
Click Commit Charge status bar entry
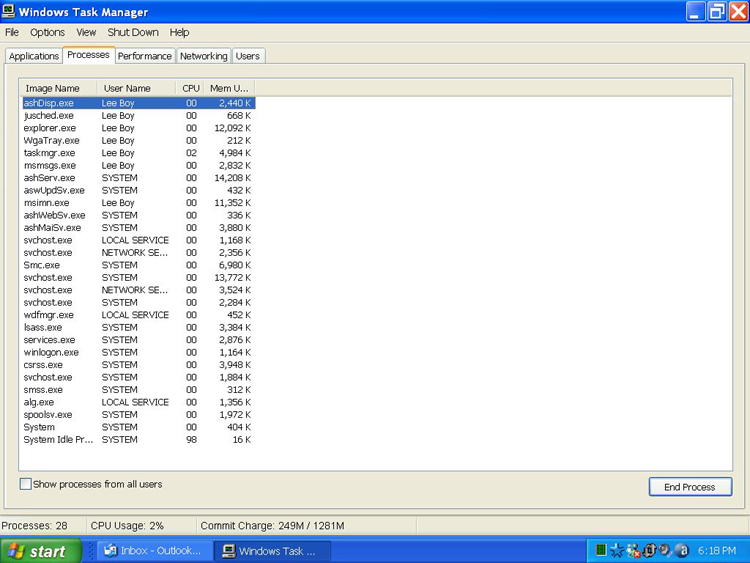click(x=272, y=526)
